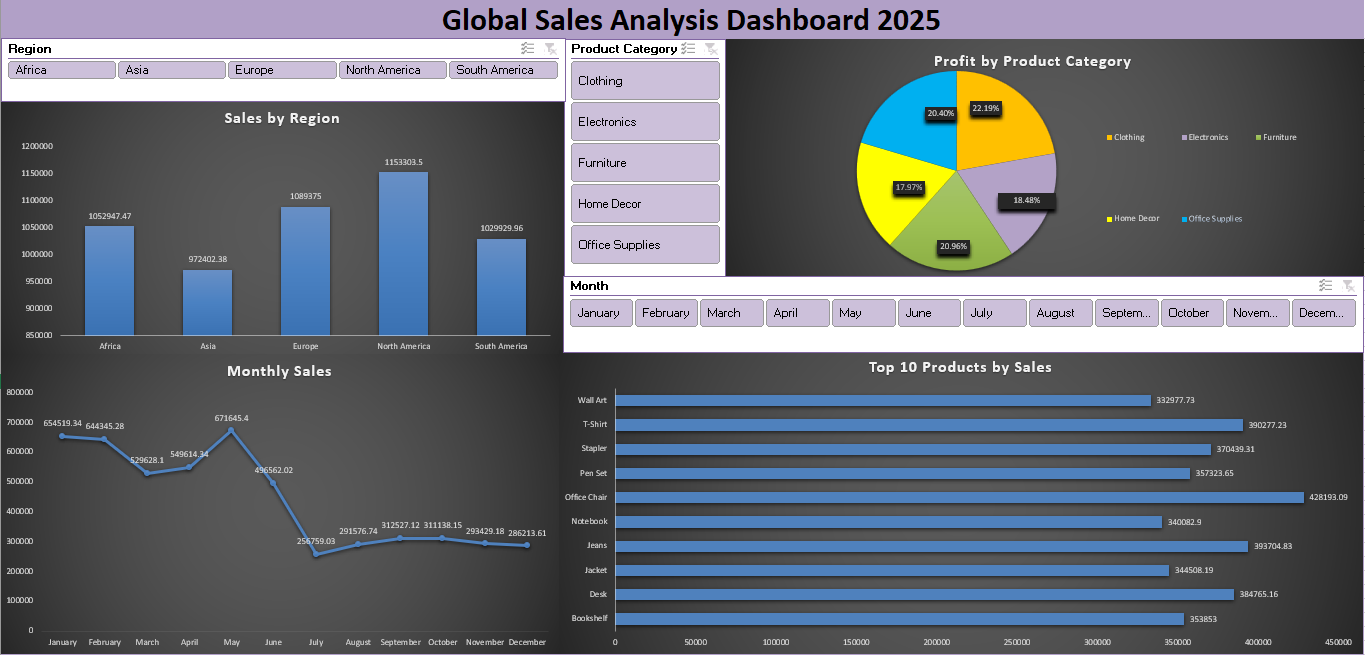
Task: Click the Office Chair bar in Top 10 chart
Action: click(x=958, y=497)
